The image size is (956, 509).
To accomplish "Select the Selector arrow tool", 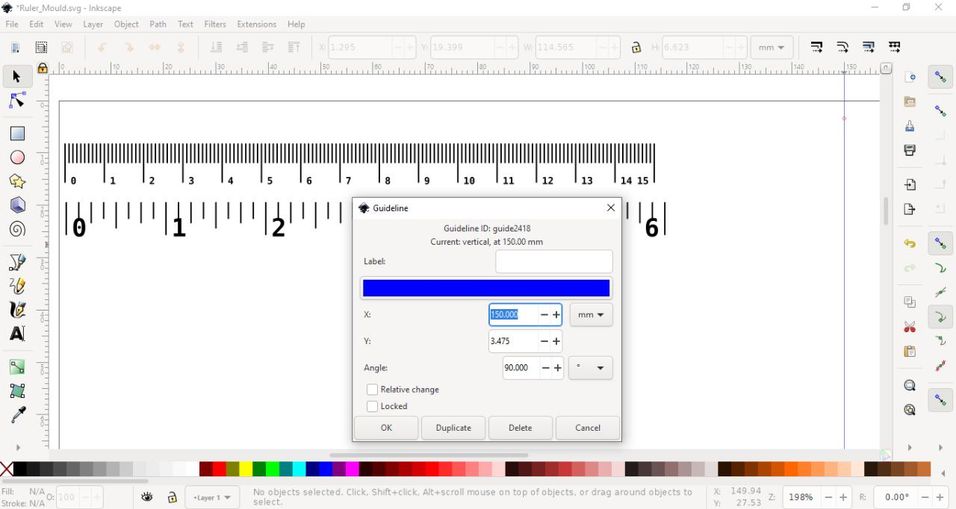I will tap(16, 76).
